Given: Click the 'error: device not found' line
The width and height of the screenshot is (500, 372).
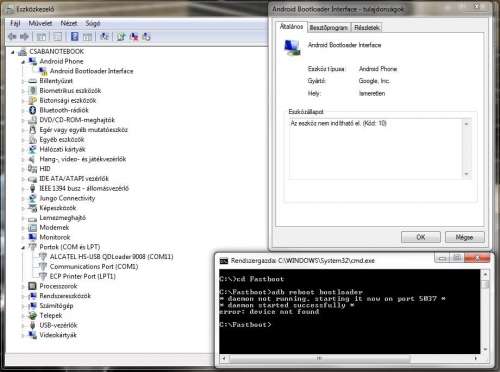Looking at the screenshot, I should (x=269, y=312).
